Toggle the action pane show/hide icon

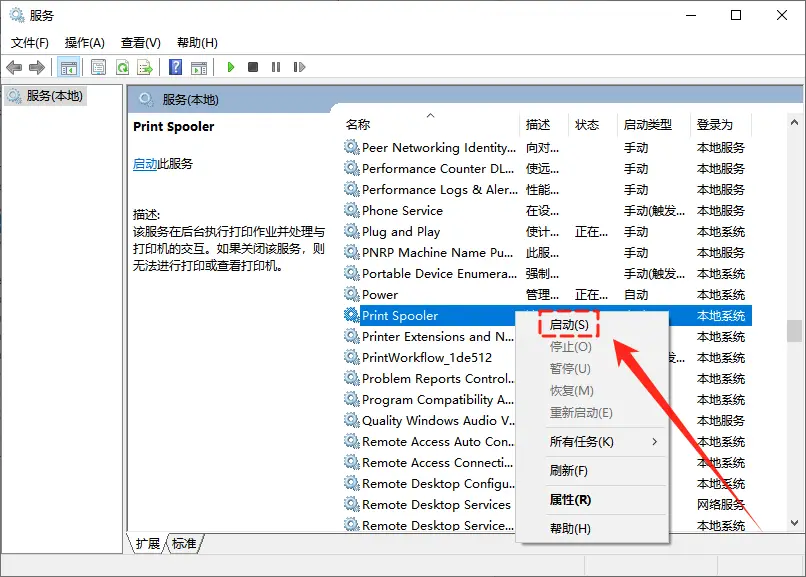(200, 67)
